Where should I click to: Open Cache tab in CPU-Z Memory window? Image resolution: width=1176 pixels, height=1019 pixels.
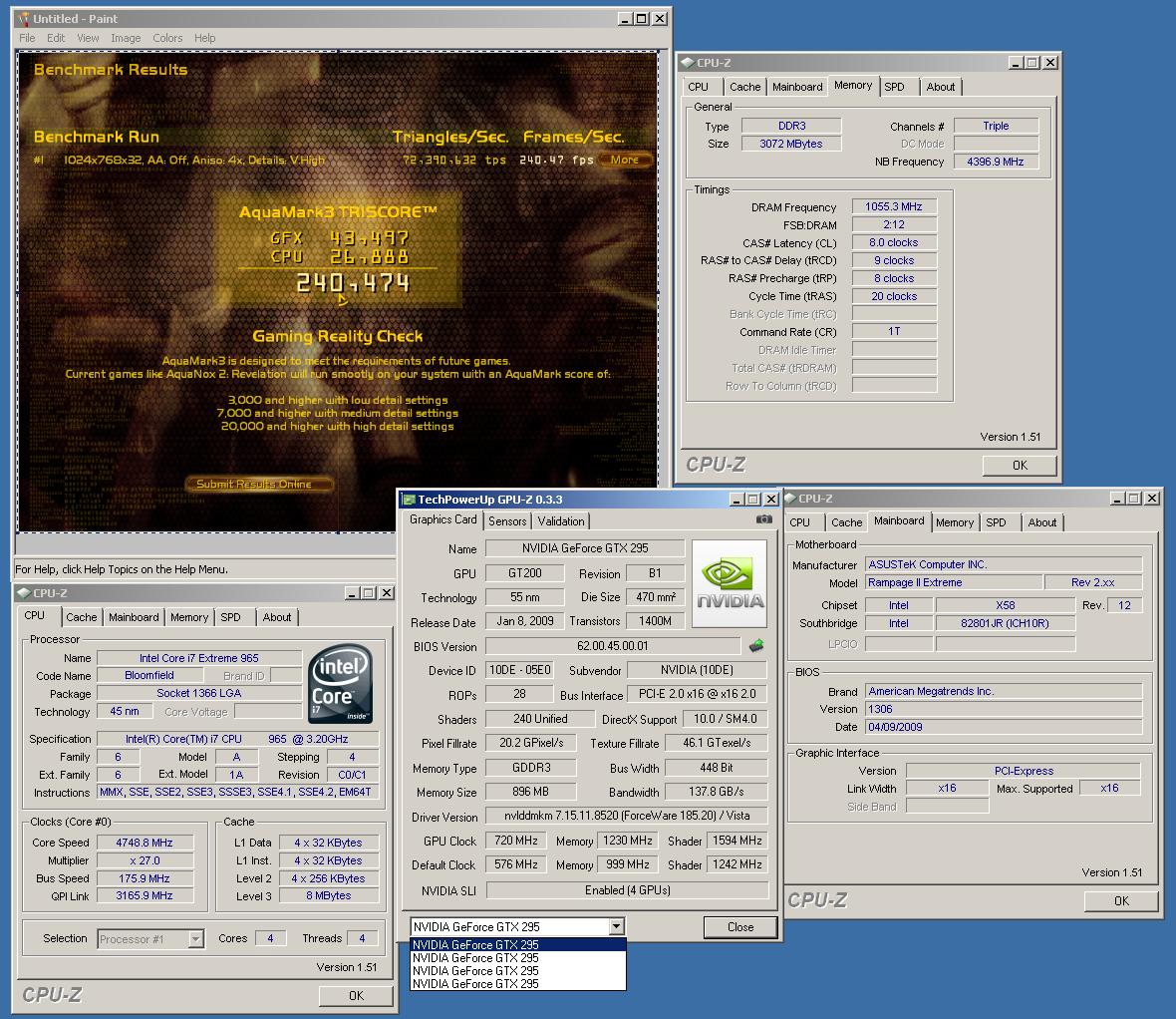[745, 87]
